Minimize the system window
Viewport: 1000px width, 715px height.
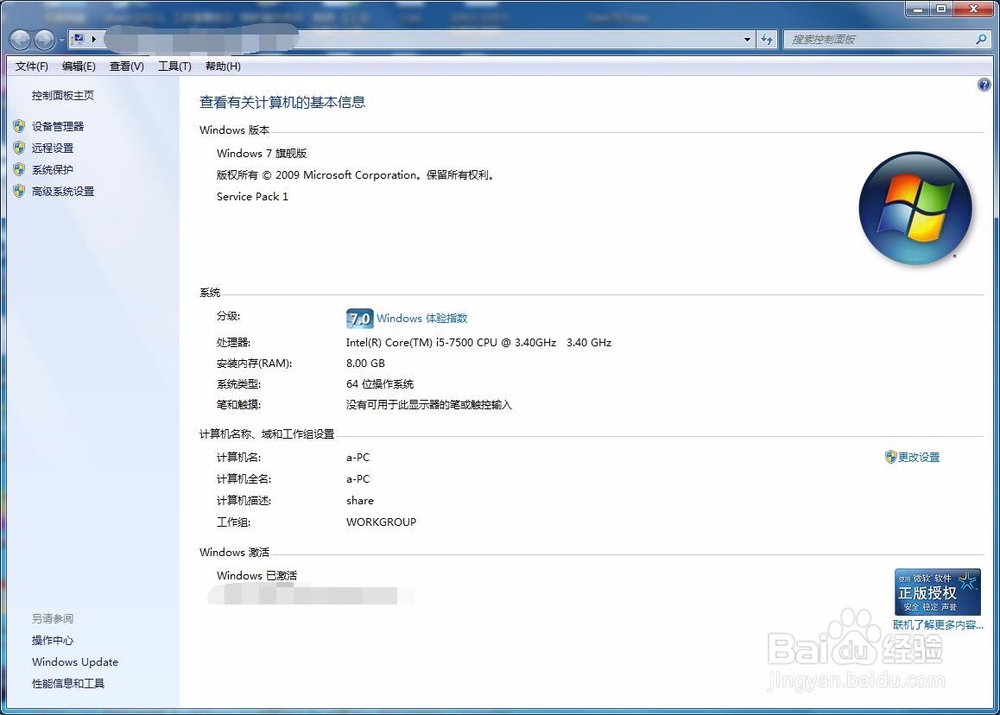(918, 8)
